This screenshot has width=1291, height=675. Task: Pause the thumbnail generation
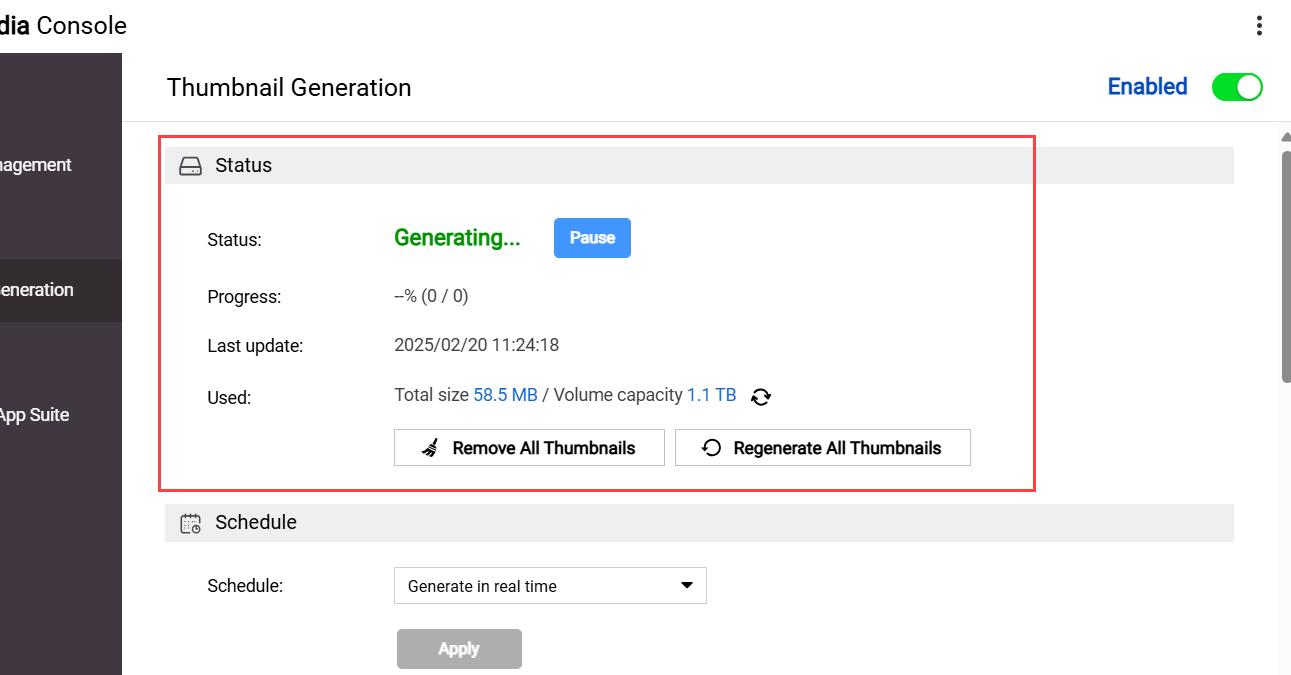click(592, 238)
